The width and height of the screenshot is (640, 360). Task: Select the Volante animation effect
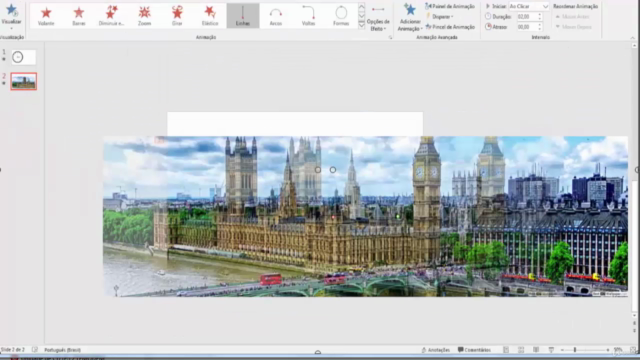tap(46, 16)
